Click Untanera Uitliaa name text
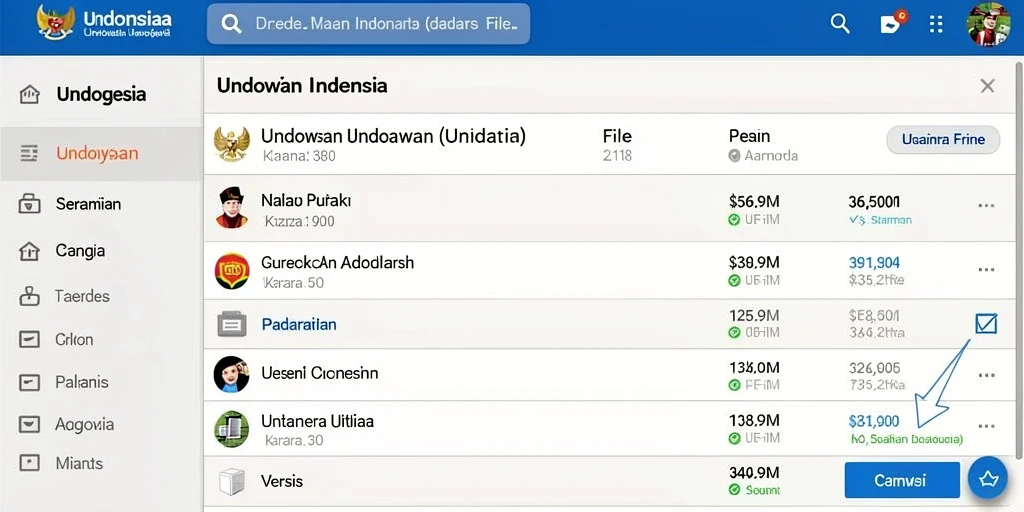The height and width of the screenshot is (512, 1024). 317,421
